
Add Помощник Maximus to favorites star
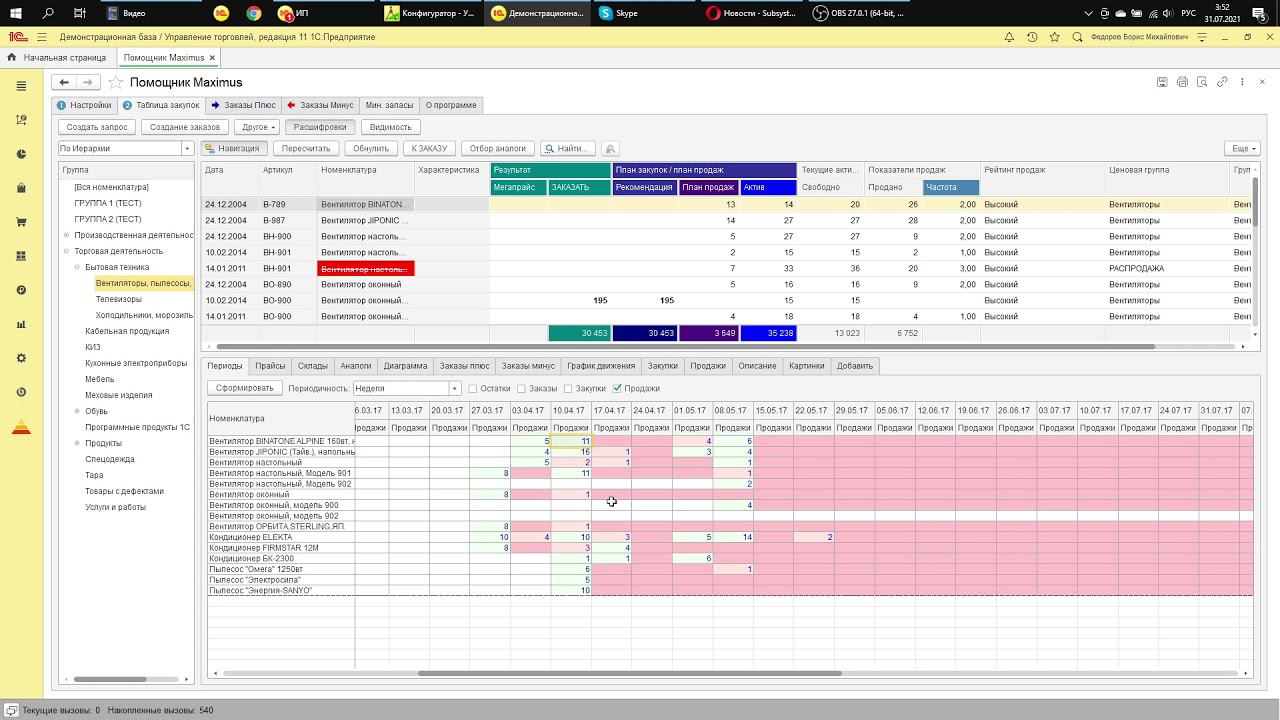(115, 82)
